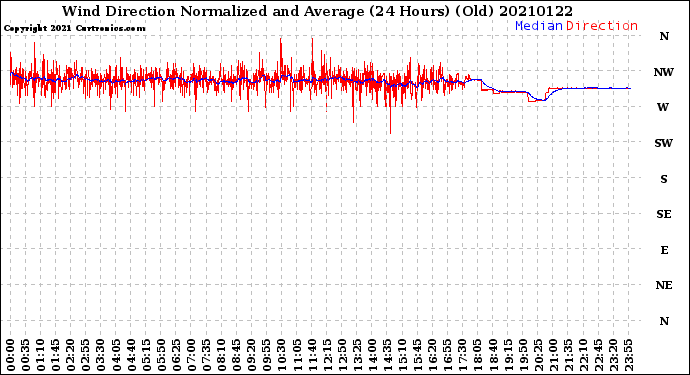Screen dimensions: 690x375
Task: Click the 07:35 time label
Action: [x=206, y=355]
